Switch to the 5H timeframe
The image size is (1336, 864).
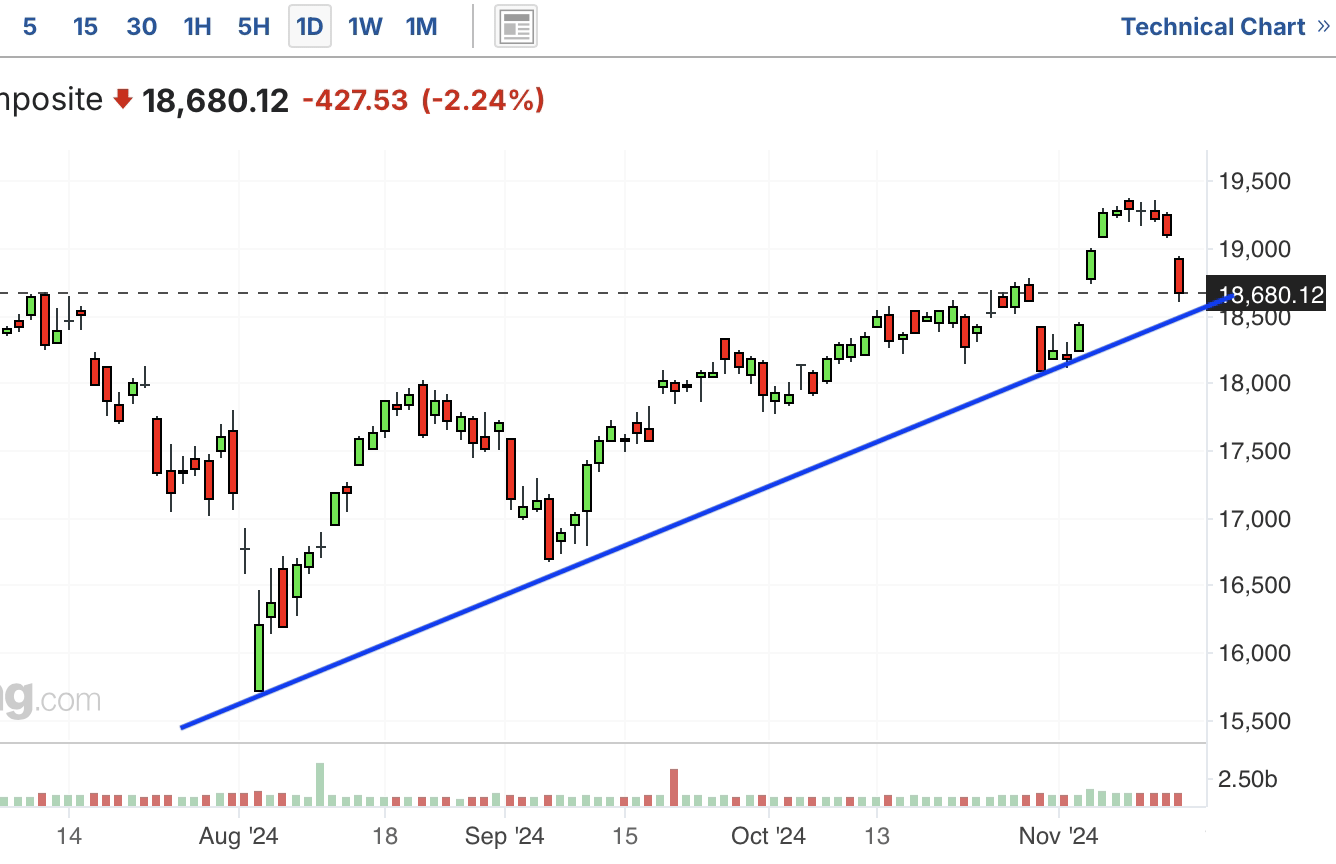[254, 27]
